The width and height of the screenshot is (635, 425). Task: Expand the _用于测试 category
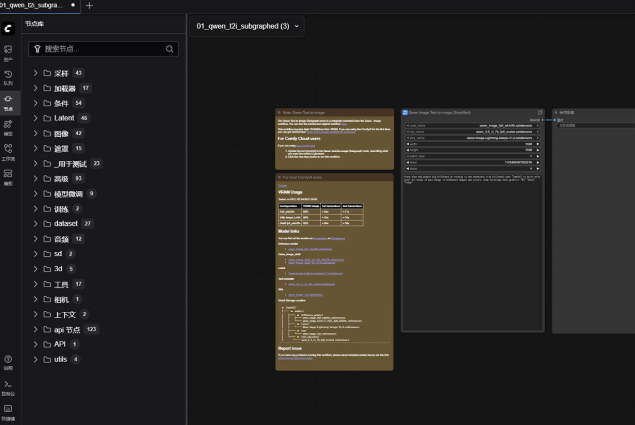(x=35, y=163)
